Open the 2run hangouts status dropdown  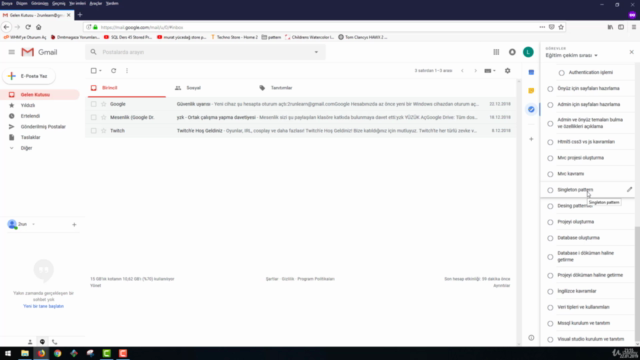coord(33,224)
